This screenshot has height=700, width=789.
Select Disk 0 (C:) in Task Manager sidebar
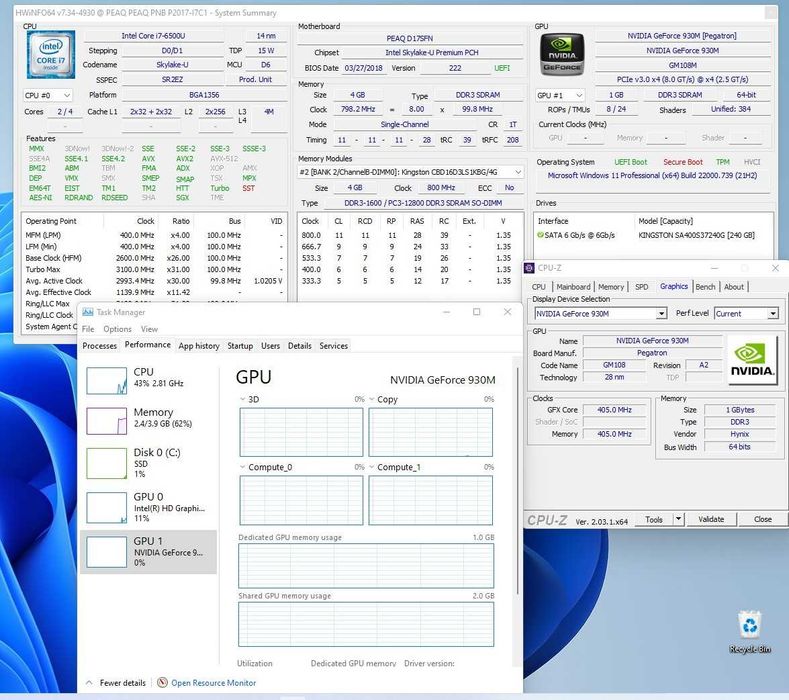(148, 463)
